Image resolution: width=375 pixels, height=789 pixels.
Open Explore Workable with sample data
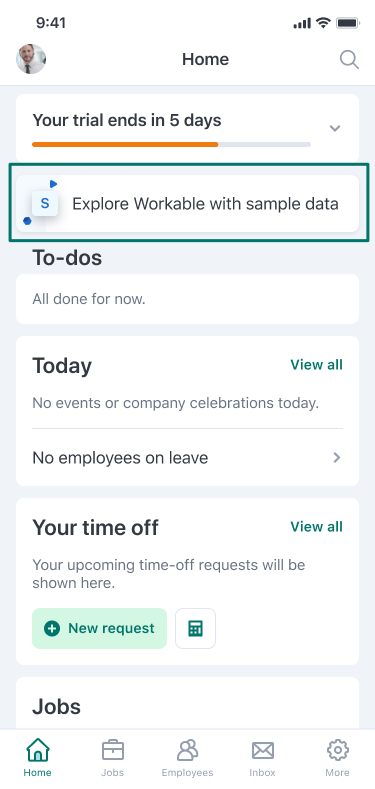pyautogui.click(x=187, y=204)
